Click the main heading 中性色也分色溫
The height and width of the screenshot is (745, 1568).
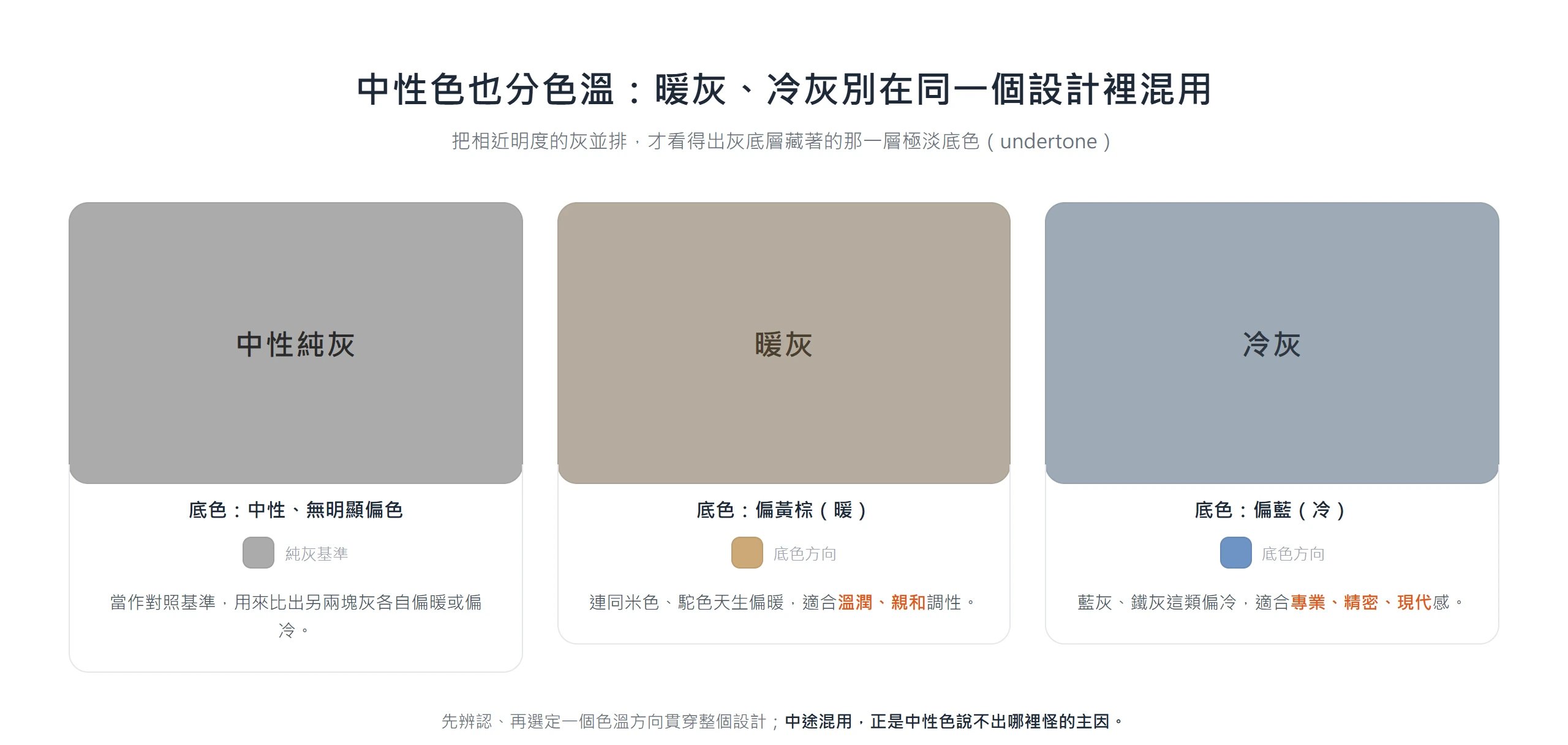(784, 89)
